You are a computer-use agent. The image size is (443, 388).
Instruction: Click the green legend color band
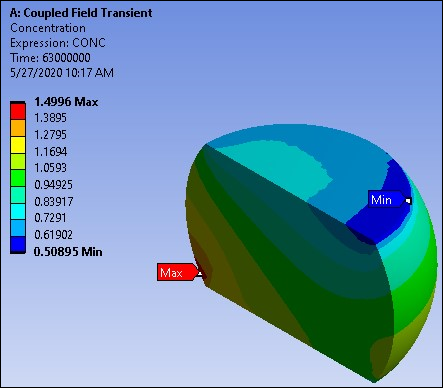[18, 178]
